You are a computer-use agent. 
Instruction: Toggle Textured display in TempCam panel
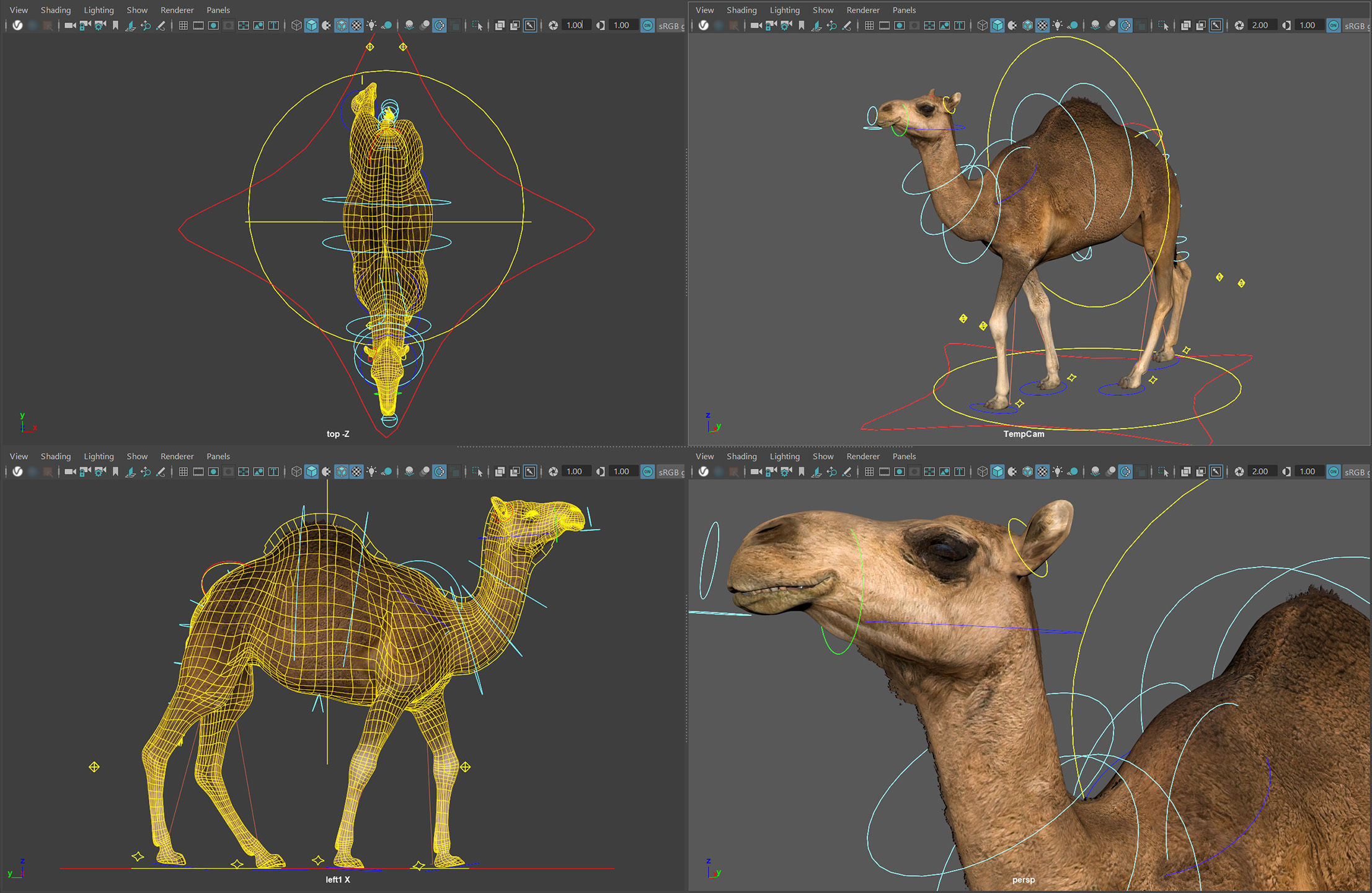[x=1043, y=25]
